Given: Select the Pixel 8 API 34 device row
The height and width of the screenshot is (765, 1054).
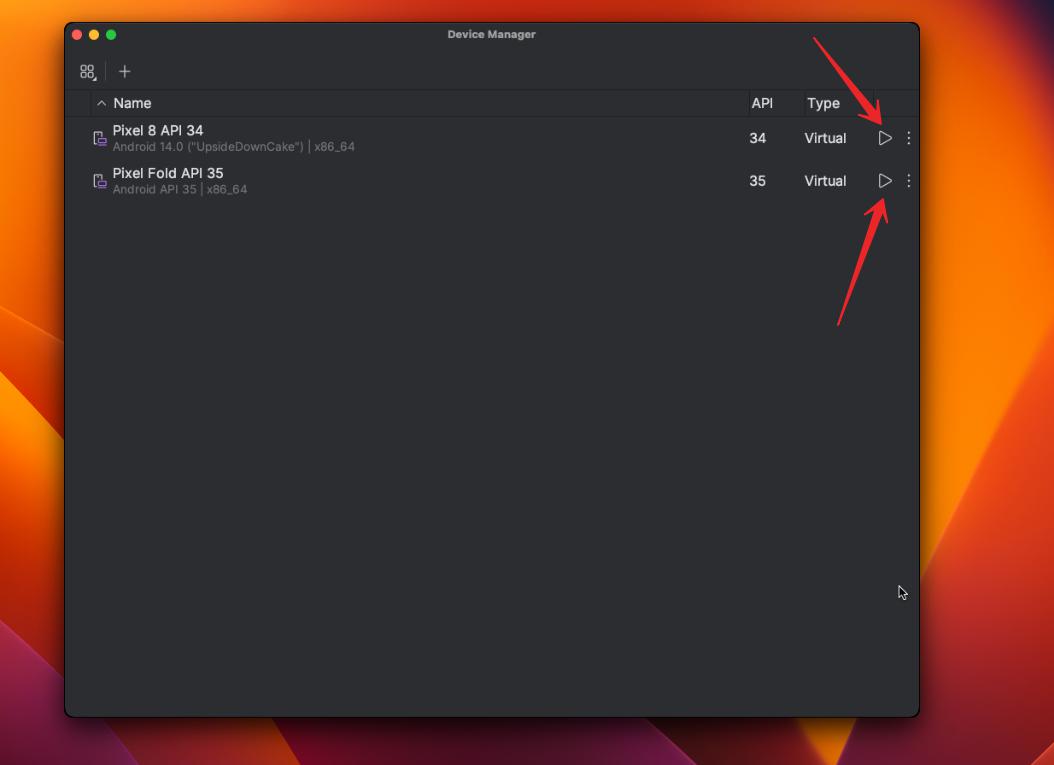Looking at the screenshot, I should [x=492, y=138].
